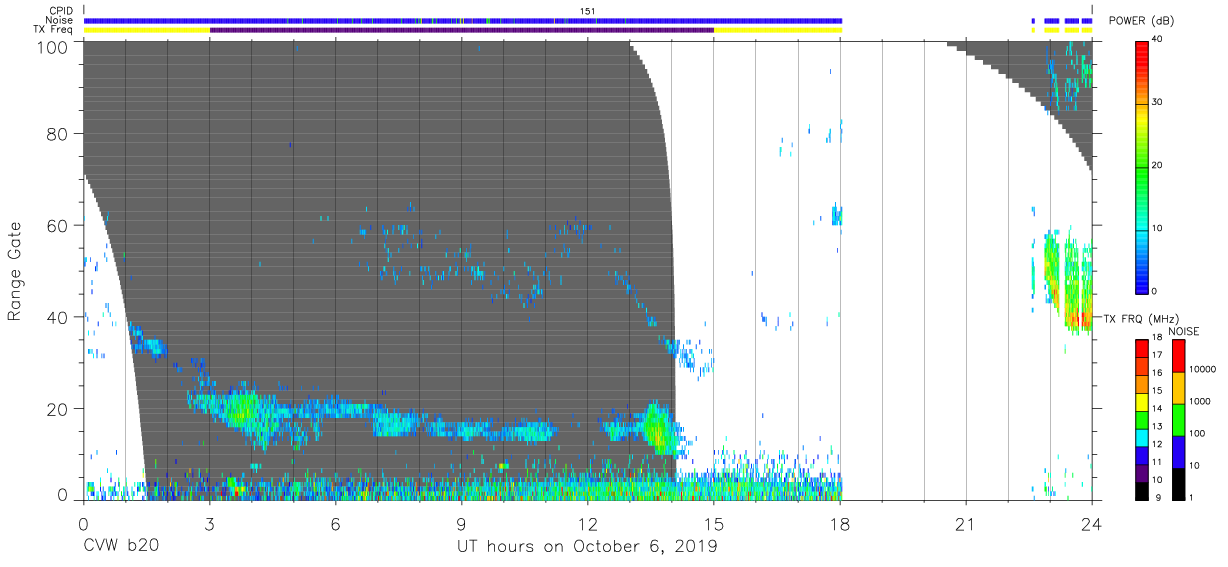
Task: Click the NOISE legend color bar
Action: 1179,419
